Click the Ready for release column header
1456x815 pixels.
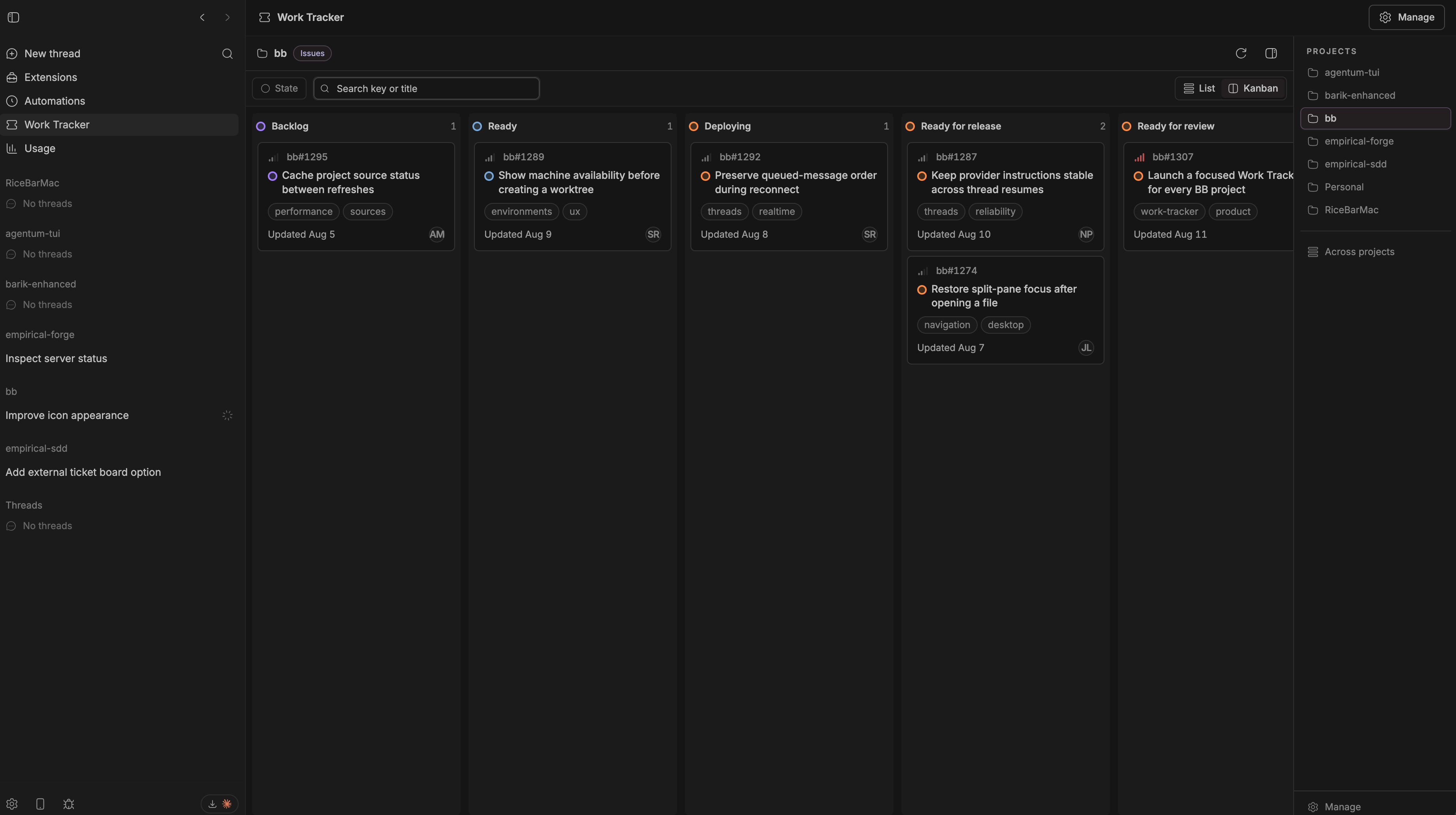click(1005, 126)
